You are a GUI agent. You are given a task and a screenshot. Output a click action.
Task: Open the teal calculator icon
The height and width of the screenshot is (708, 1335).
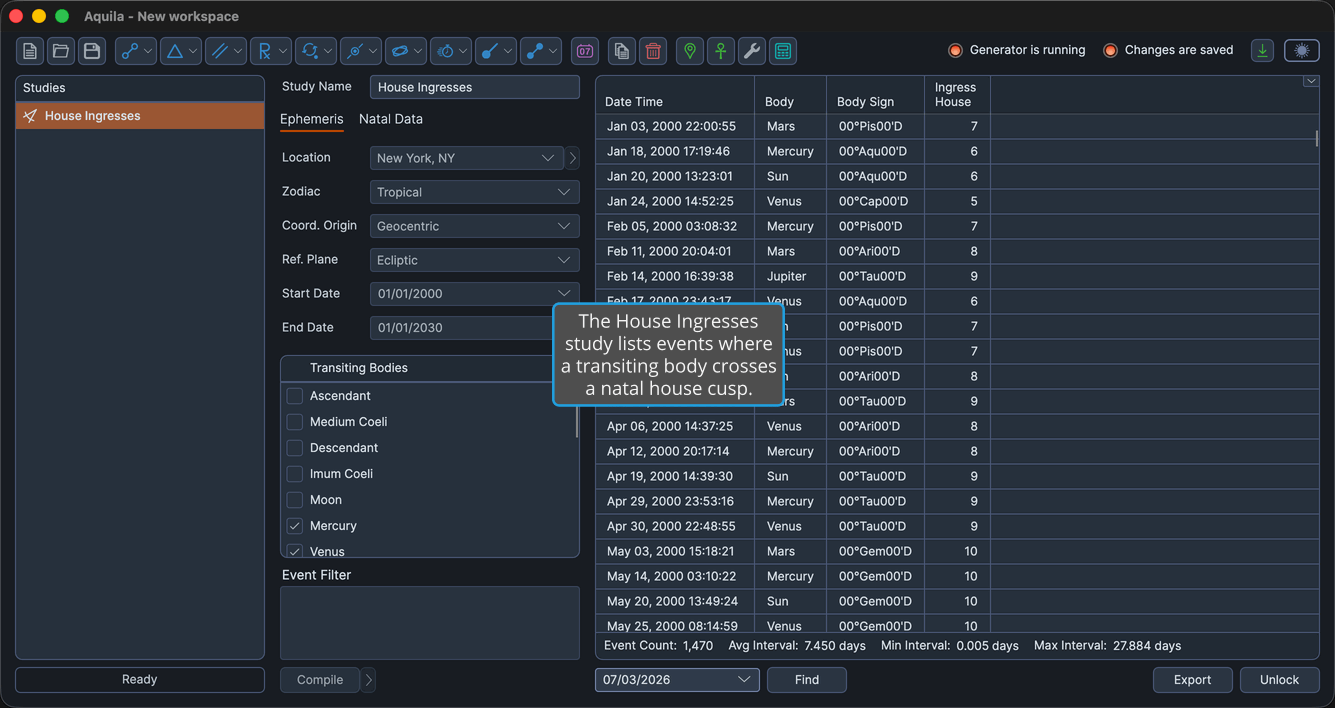pyautogui.click(x=783, y=51)
